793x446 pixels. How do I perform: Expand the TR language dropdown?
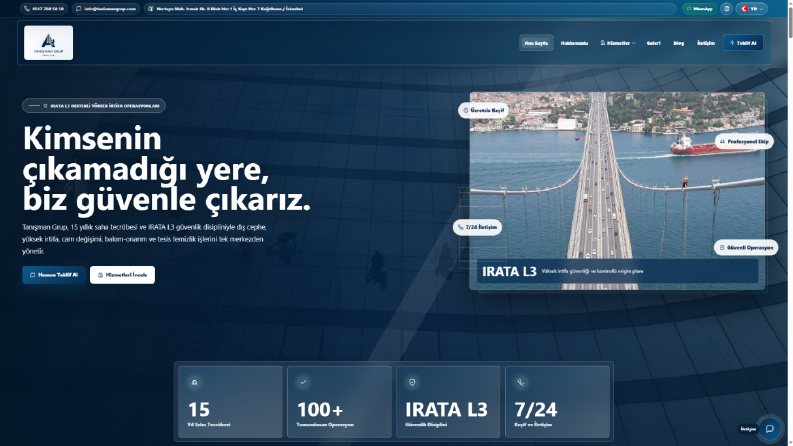[752, 9]
